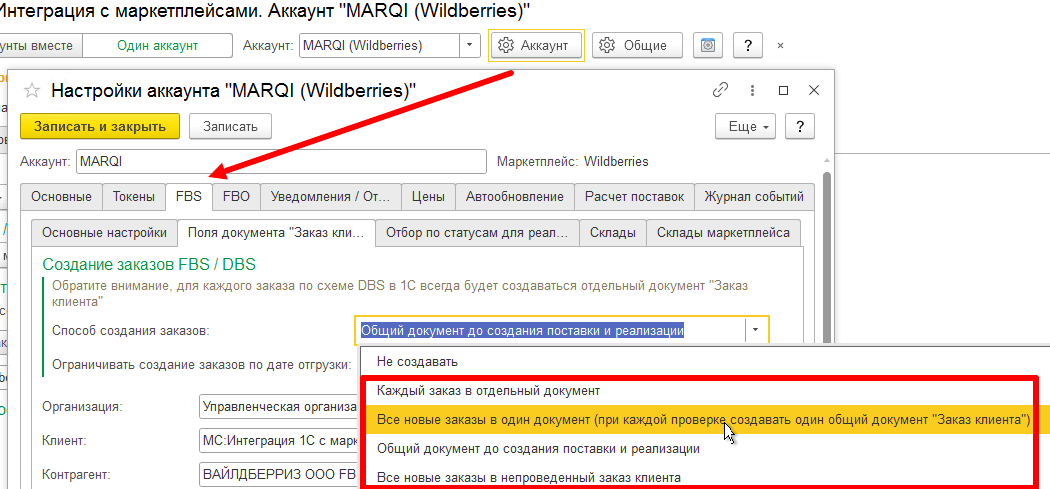This screenshot has height=489, width=1050.
Task: Open the Еще dropdown menu
Action: pyautogui.click(x=745, y=127)
